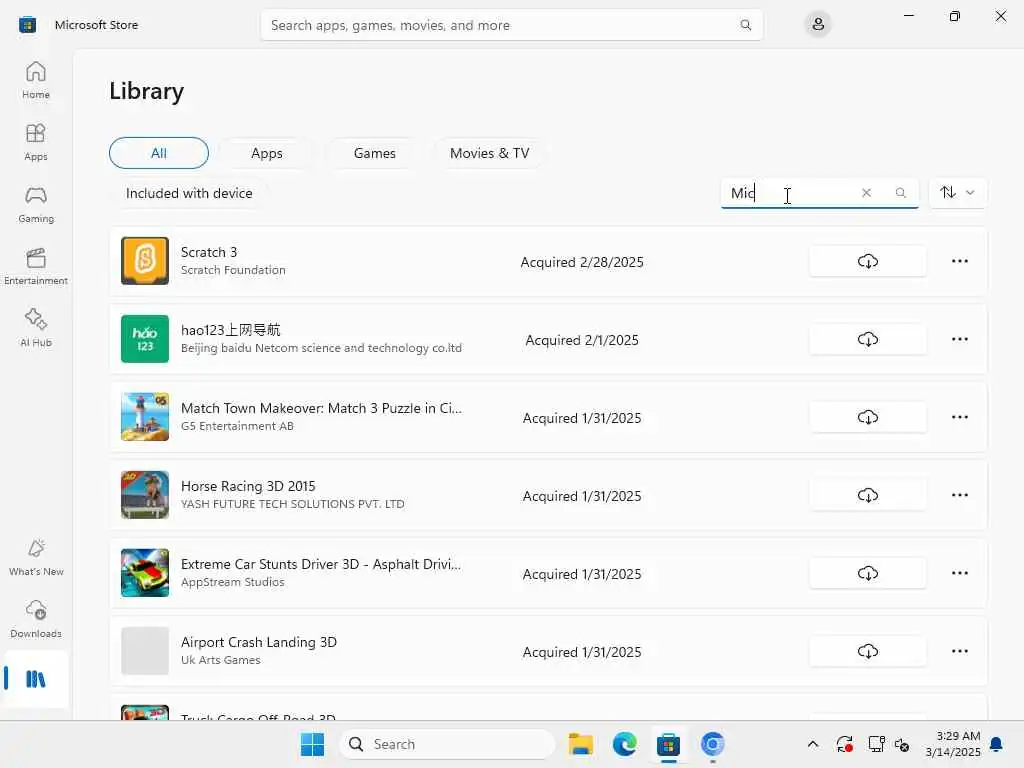Download Airport Crash Landing 3D
This screenshot has width=1024, height=768.
(x=867, y=651)
